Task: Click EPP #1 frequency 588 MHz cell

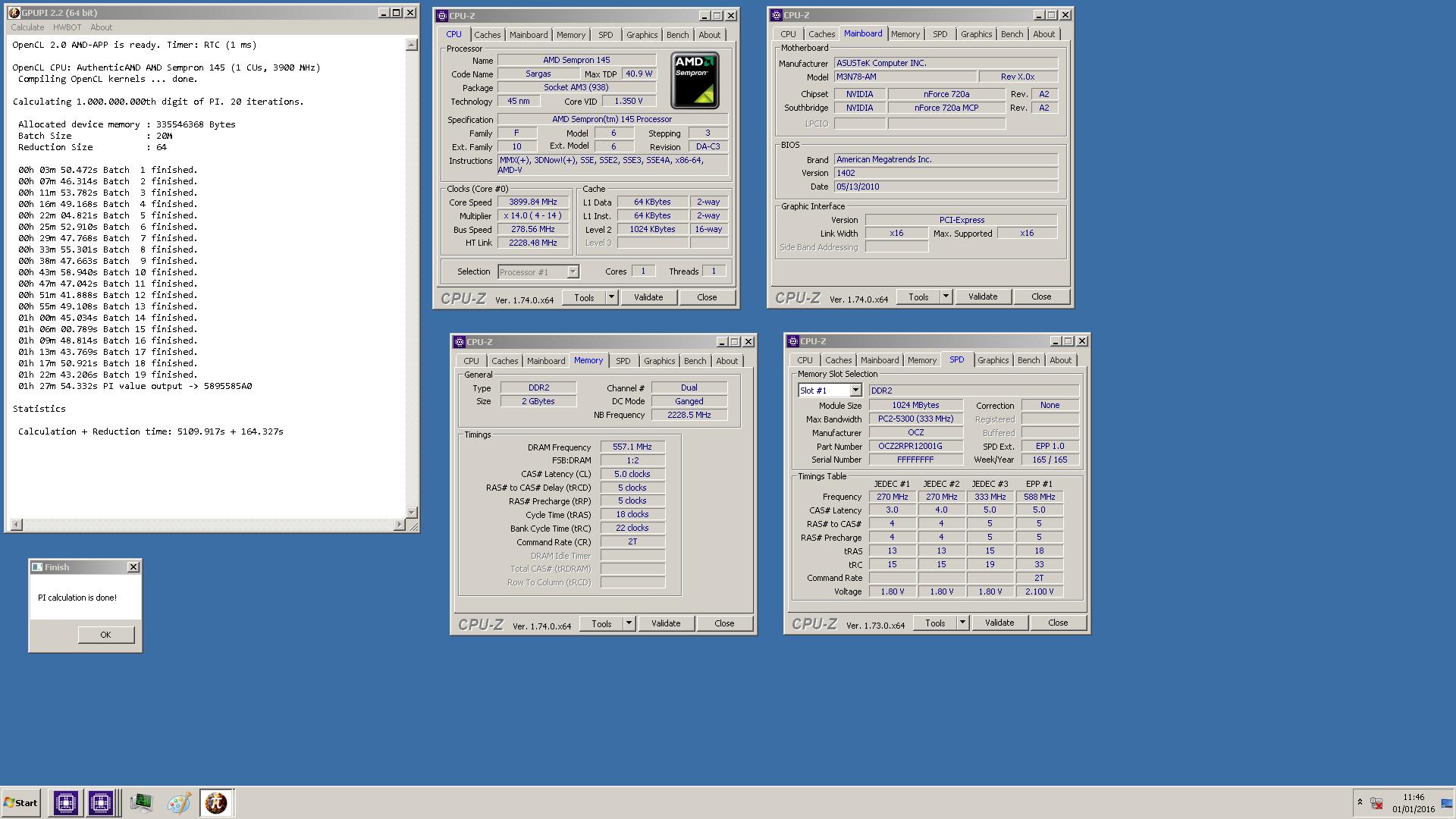Action: [1039, 497]
